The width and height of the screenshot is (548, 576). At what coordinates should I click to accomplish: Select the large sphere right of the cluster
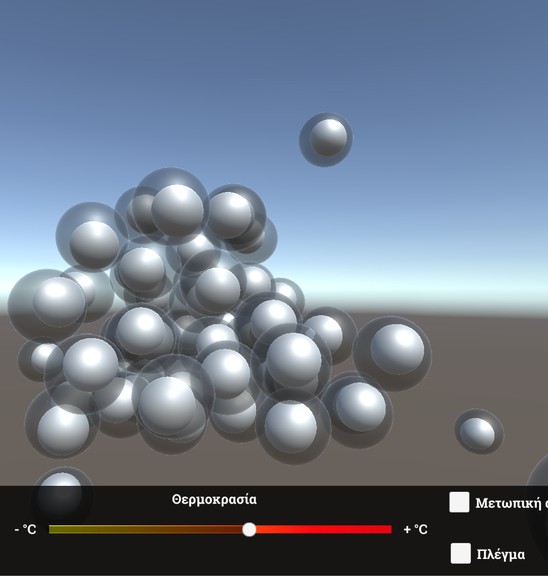(x=392, y=353)
